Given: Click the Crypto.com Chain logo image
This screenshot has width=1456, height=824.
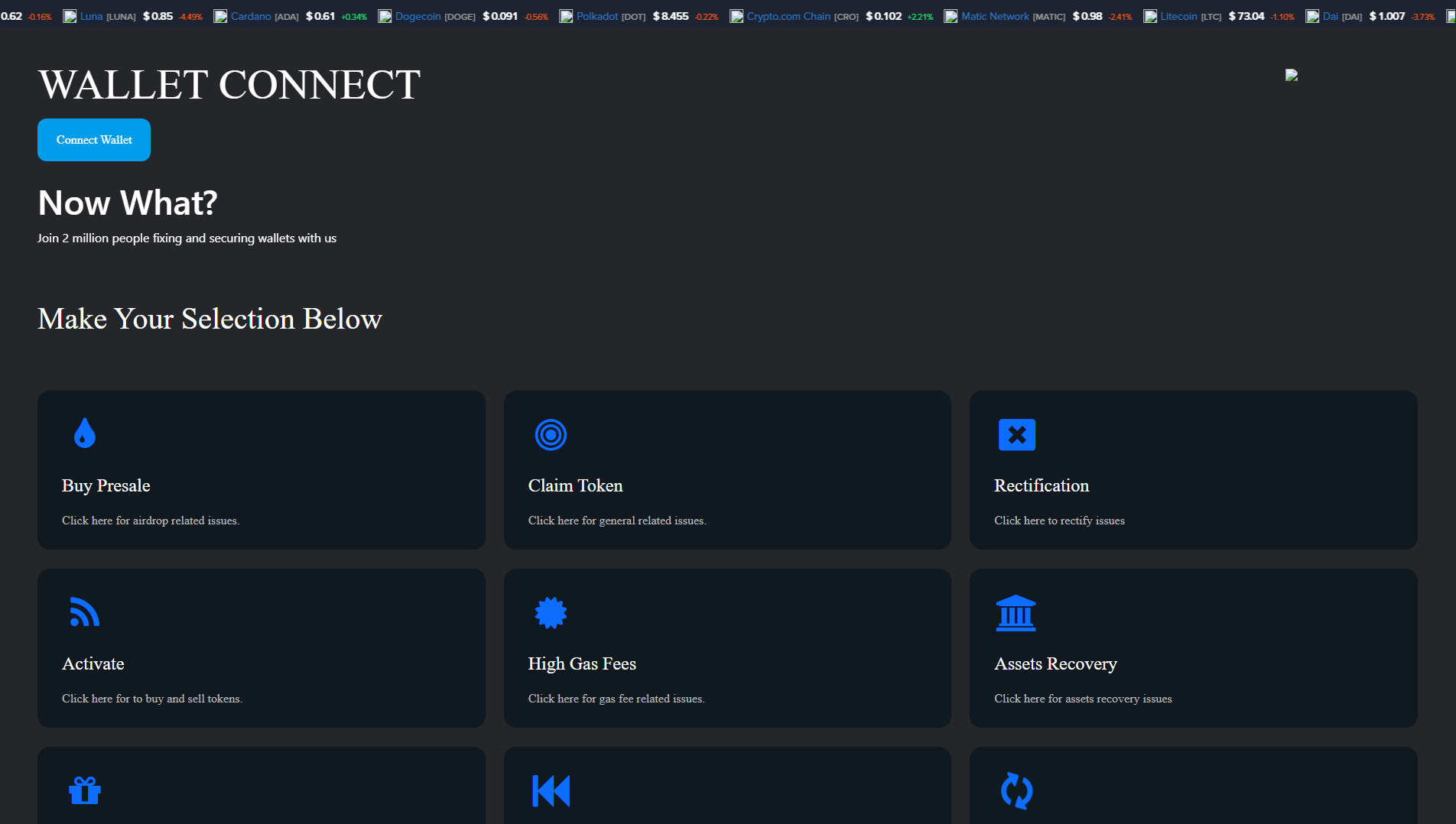Looking at the screenshot, I should click(736, 16).
